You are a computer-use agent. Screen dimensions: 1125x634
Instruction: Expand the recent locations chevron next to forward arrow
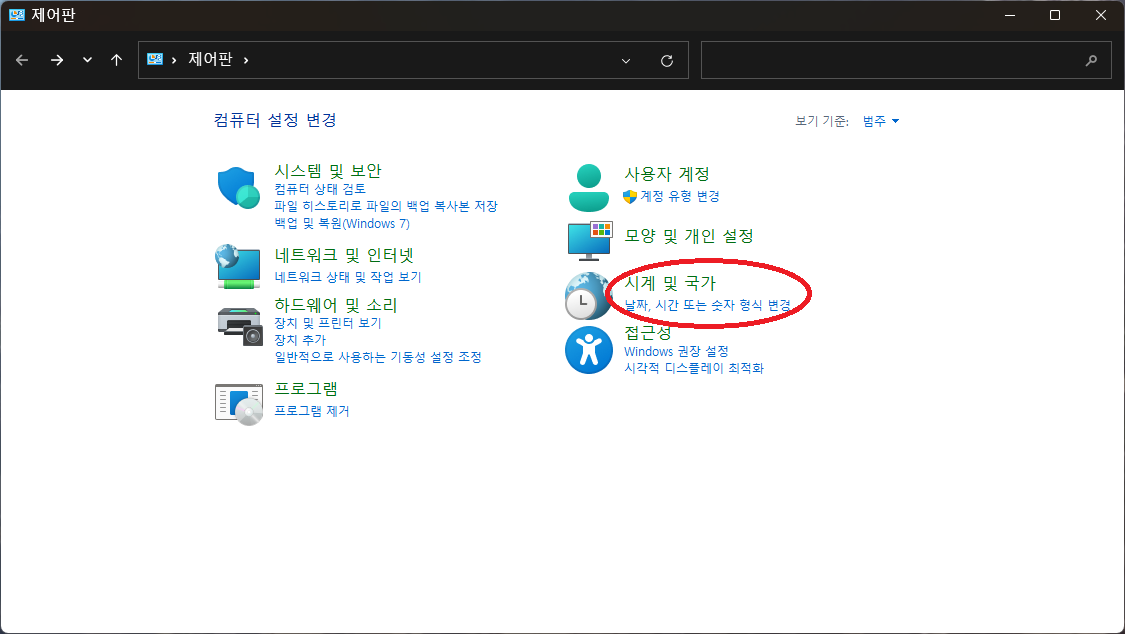(x=87, y=60)
